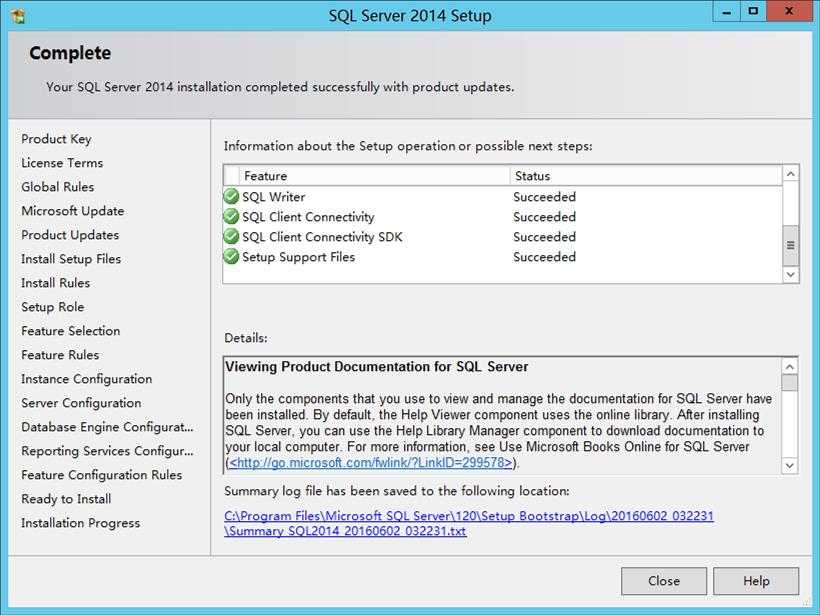The height and width of the screenshot is (615, 820).
Task: Open the go.microsoft.com fwlink hyperlink
Action: tap(370, 463)
